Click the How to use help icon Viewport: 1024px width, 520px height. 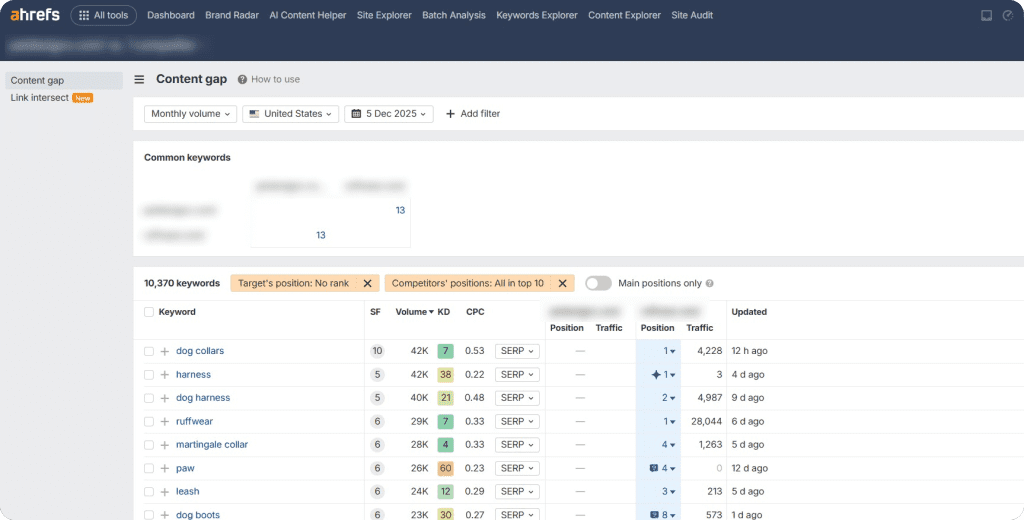click(242, 79)
